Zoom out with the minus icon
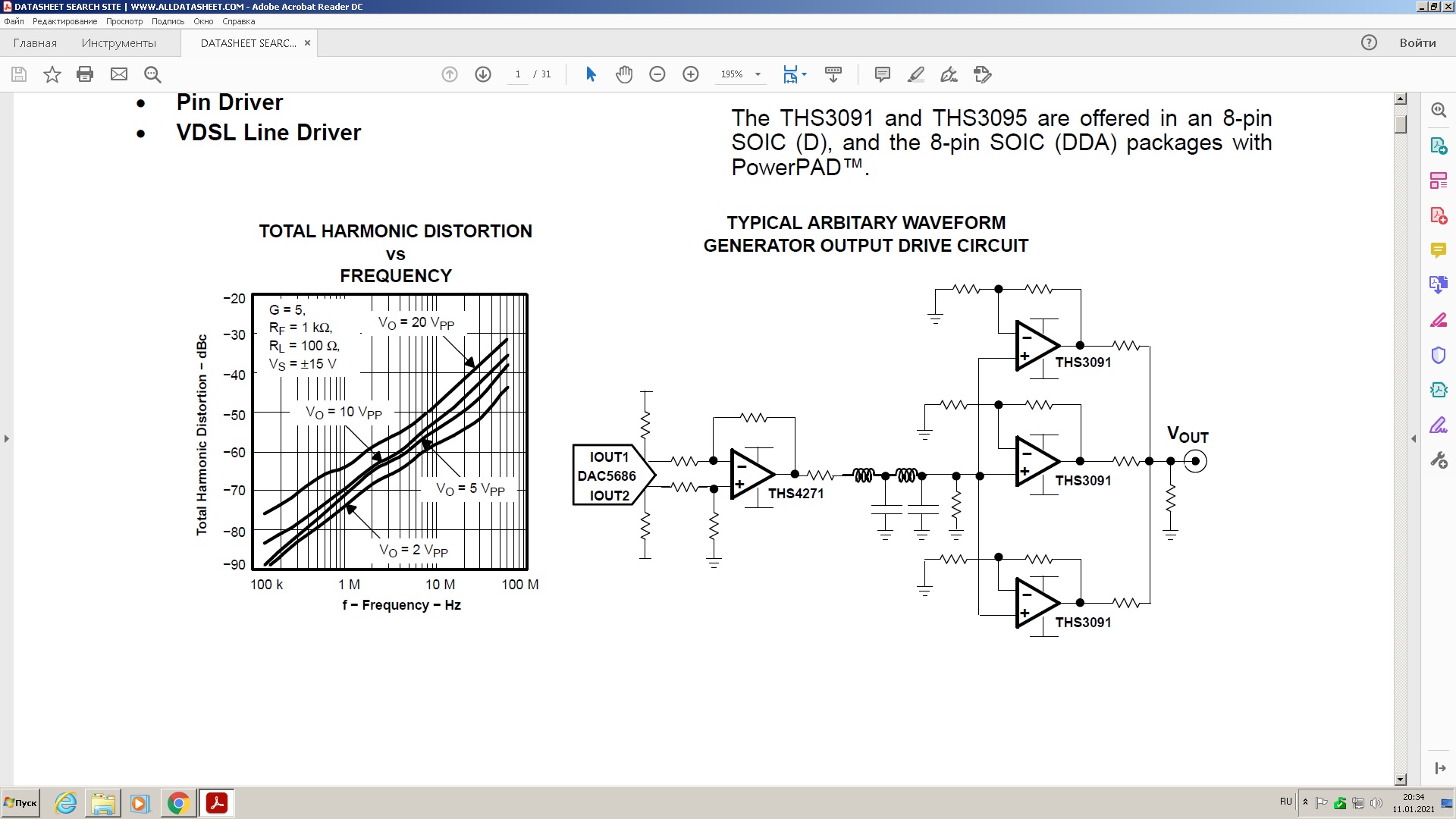The width and height of the screenshot is (1456, 819). (x=657, y=74)
